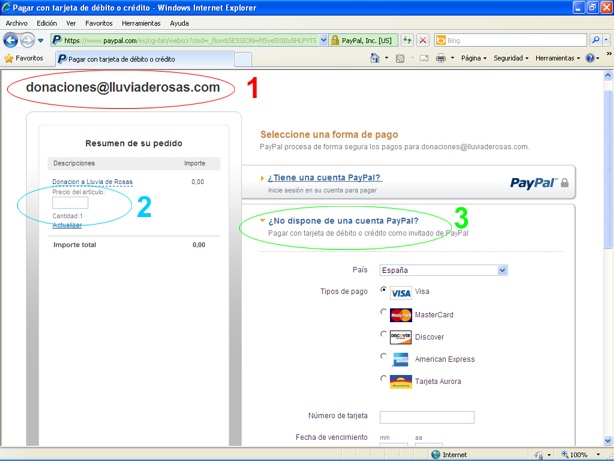The width and height of the screenshot is (614, 461).
Task: Open the País dropdown showing España
Action: [x=443, y=270]
